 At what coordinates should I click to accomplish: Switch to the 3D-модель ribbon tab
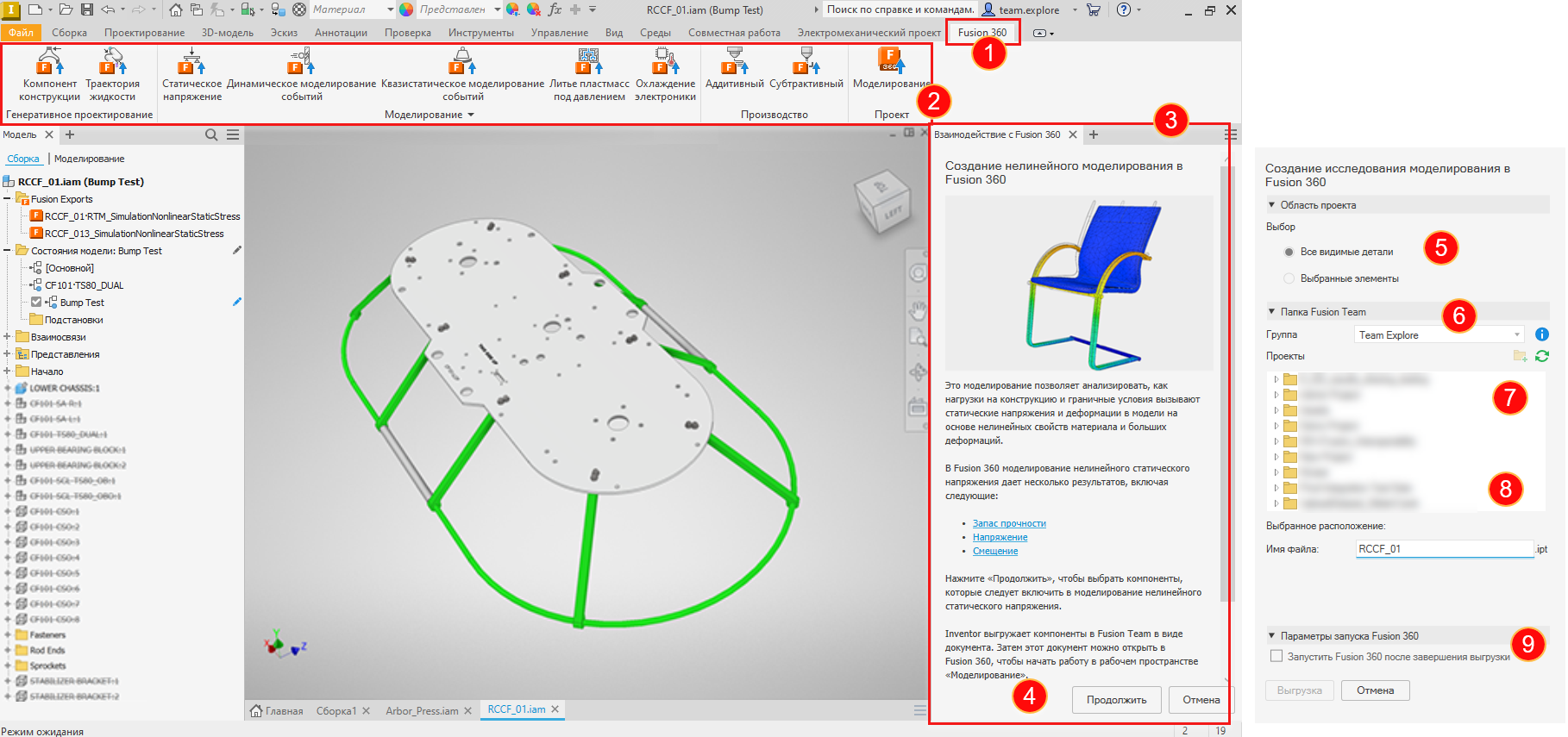(x=228, y=32)
